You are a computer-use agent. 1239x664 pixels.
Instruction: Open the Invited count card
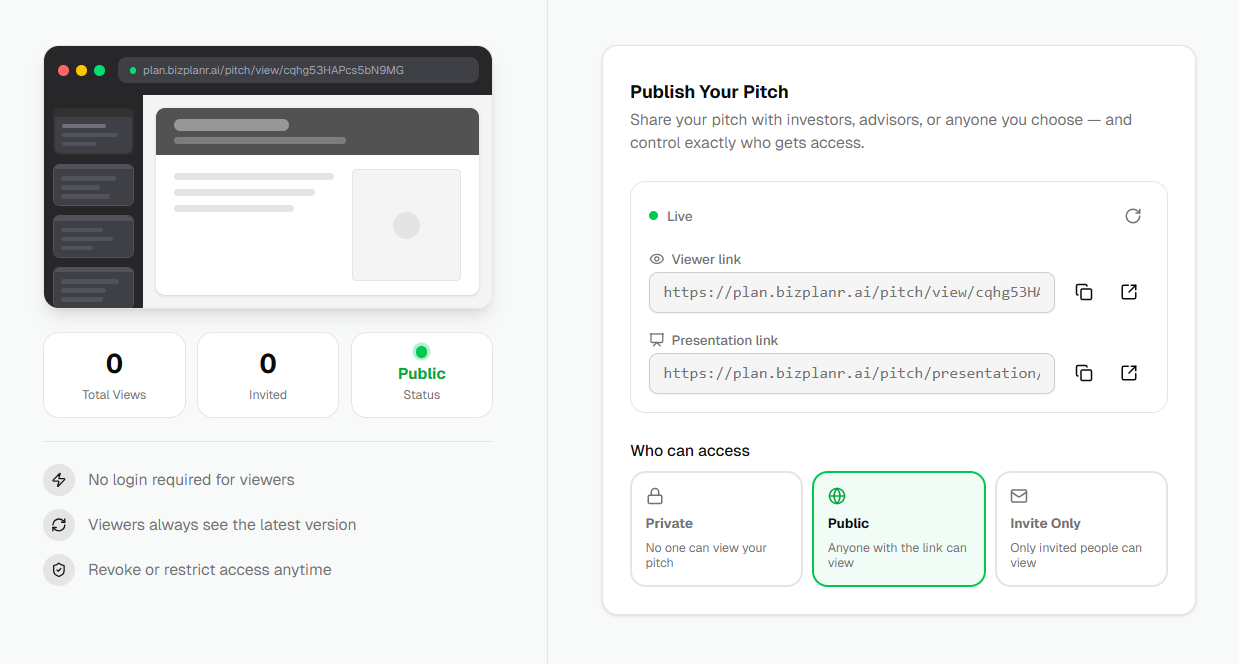click(x=268, y=375)
